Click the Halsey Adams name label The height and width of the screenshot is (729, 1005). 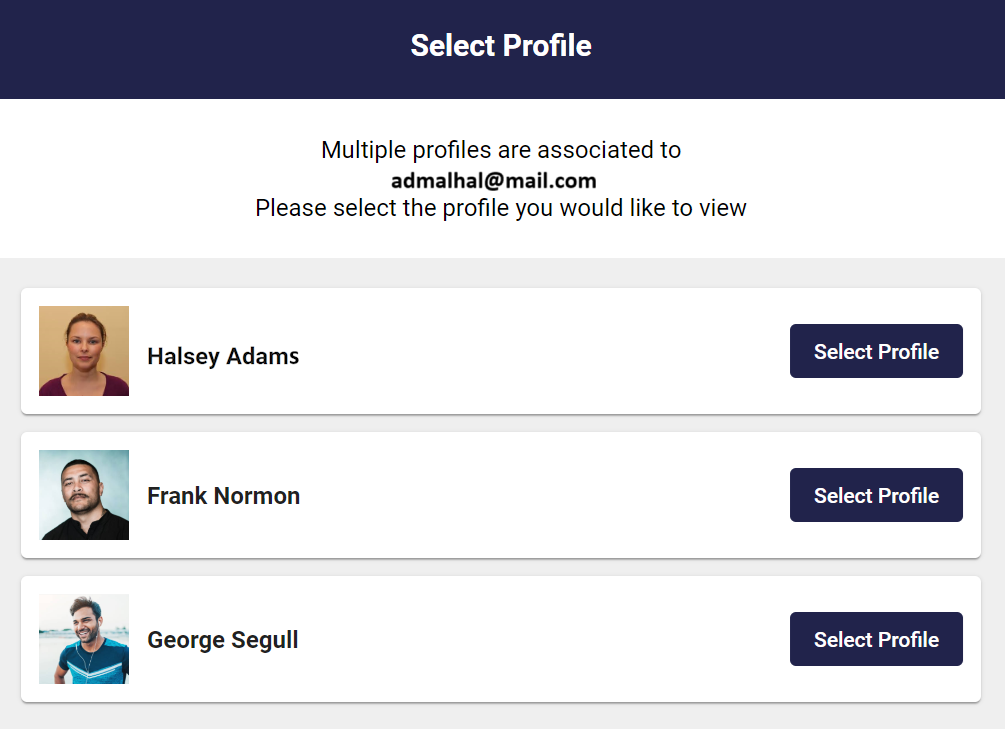click(x=223, y=356)
